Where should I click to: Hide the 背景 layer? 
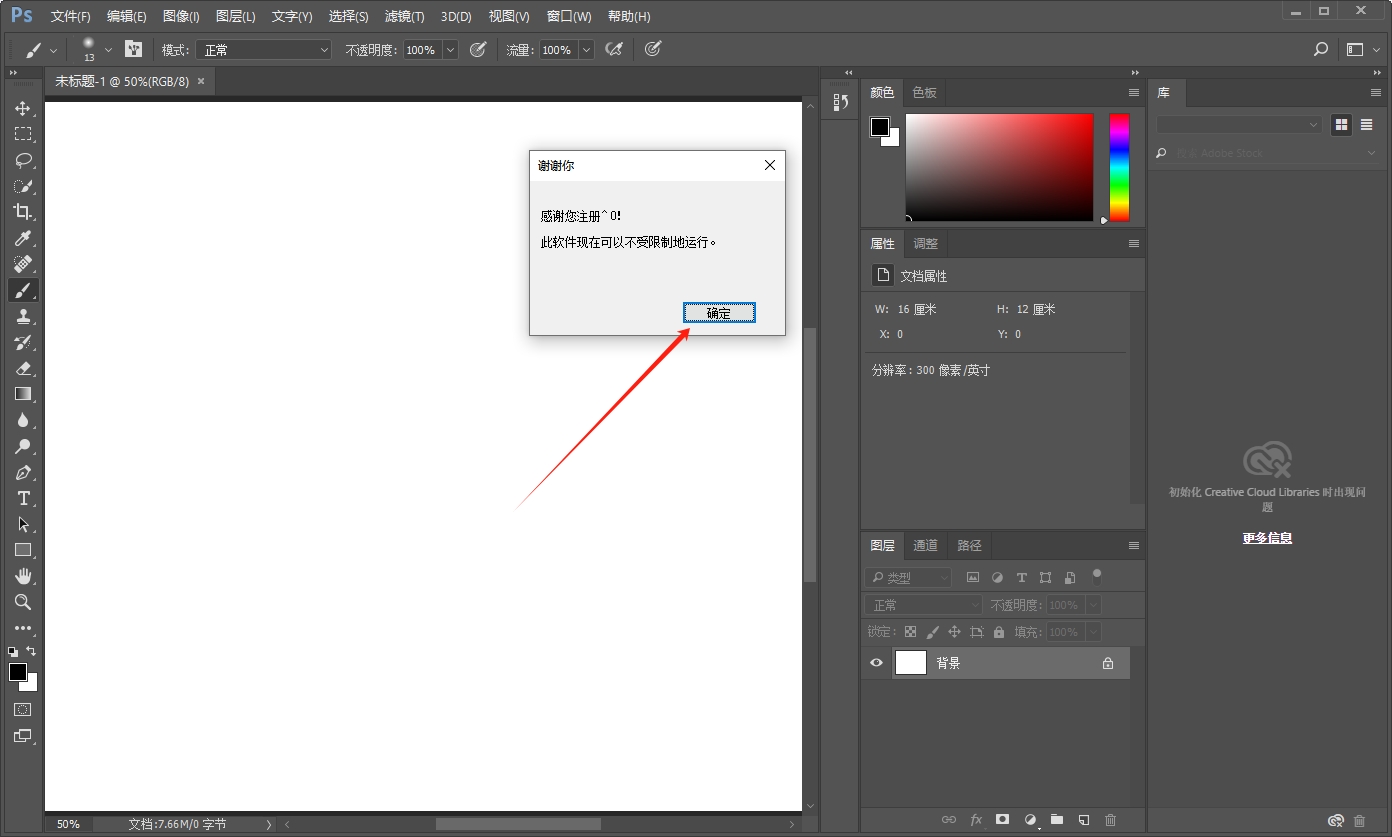pos(876,662)
